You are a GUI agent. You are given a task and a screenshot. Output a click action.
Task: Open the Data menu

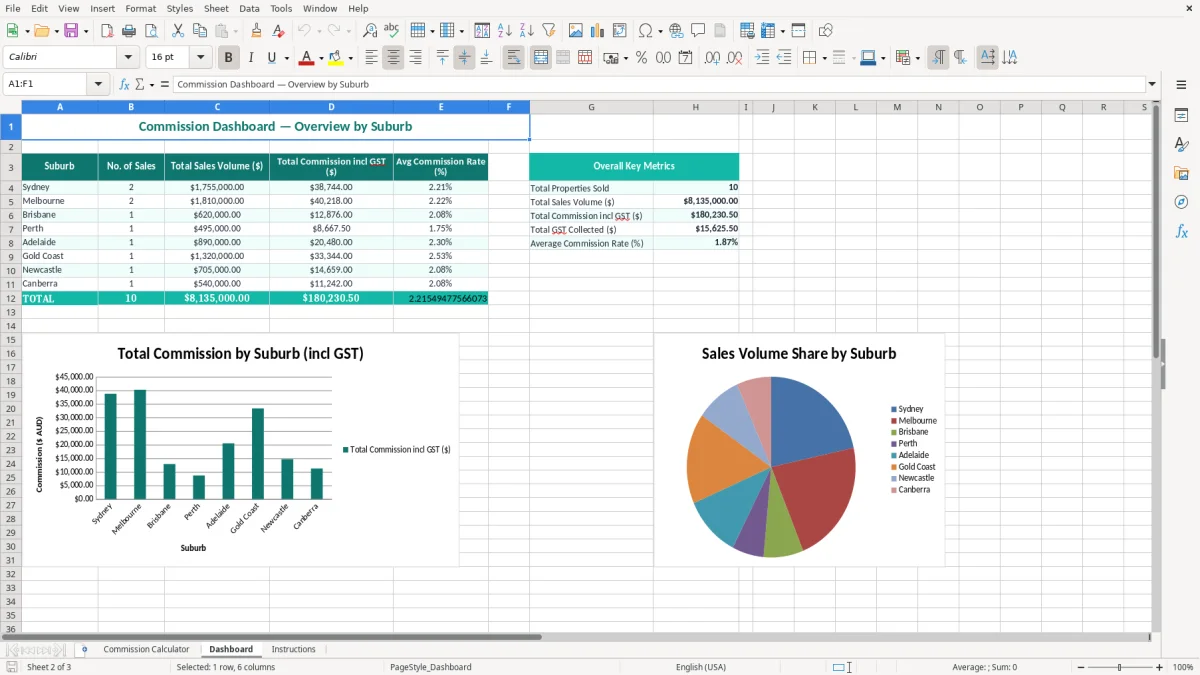[249, 8]
